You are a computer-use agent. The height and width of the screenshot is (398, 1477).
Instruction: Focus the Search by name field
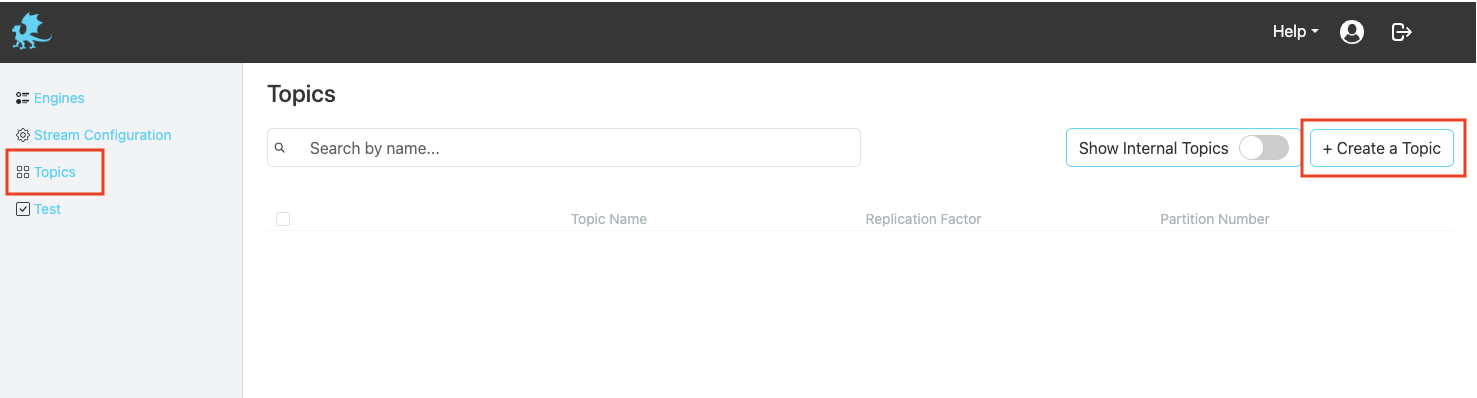tap(564, 148)
